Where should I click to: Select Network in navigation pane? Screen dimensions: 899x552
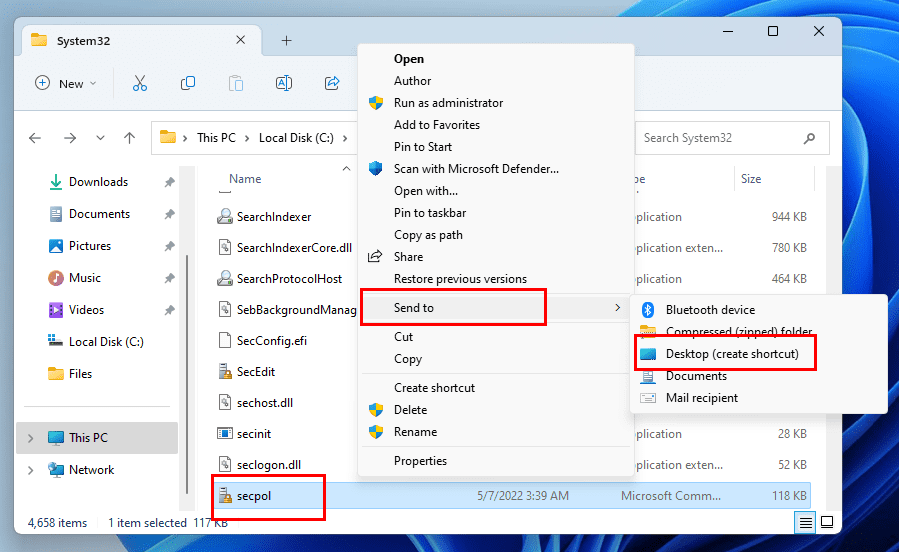(x=91, y=470)
